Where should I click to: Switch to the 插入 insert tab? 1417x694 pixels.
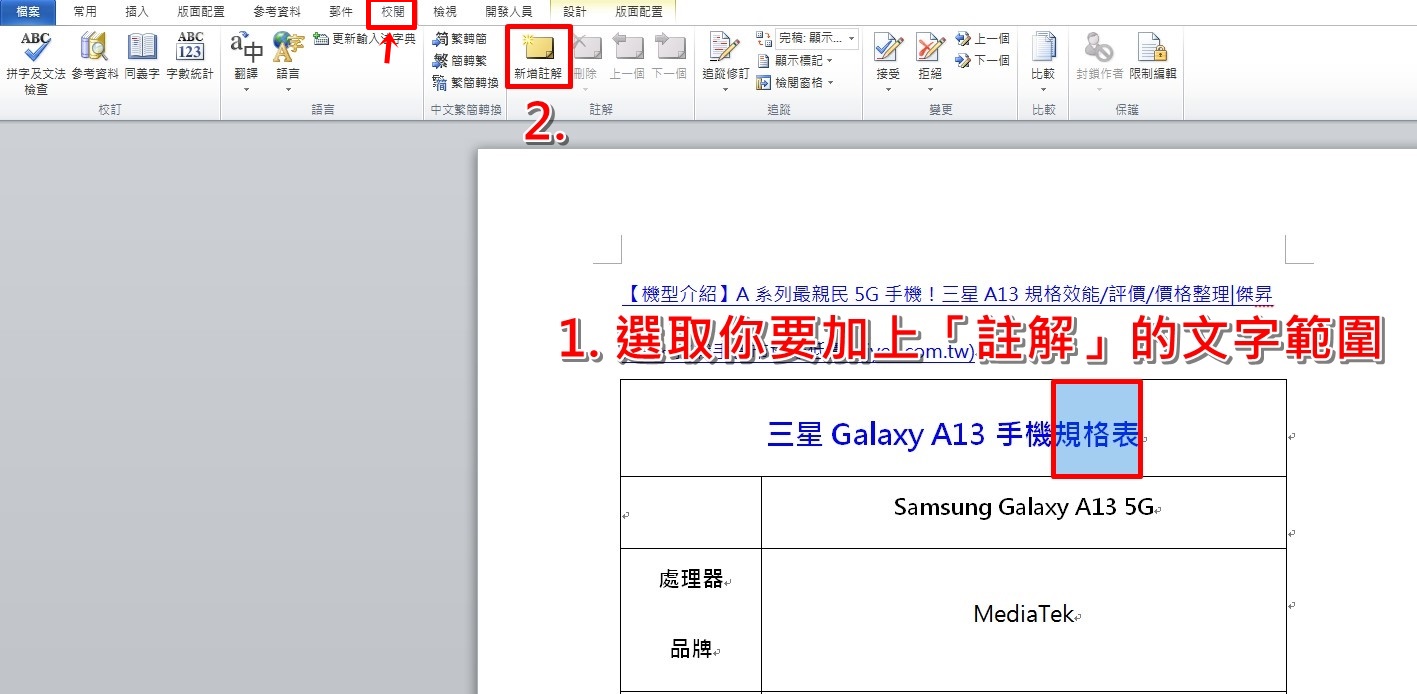coord(137,12)
